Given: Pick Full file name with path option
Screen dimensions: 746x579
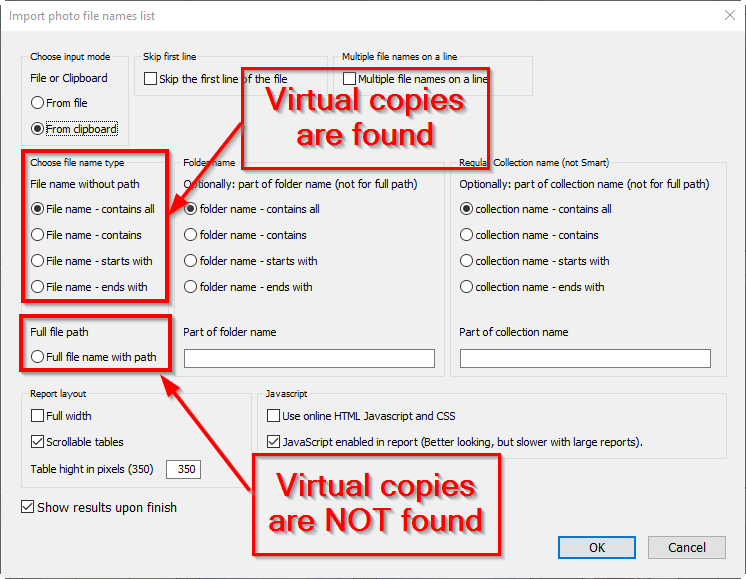Looking at the screenshot, I should click(38, 357).
